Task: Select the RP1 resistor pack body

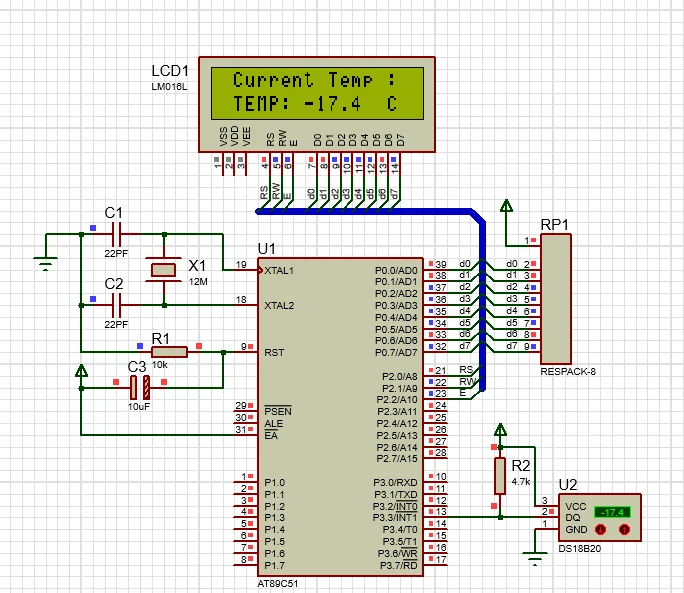Action: point(556,299)
